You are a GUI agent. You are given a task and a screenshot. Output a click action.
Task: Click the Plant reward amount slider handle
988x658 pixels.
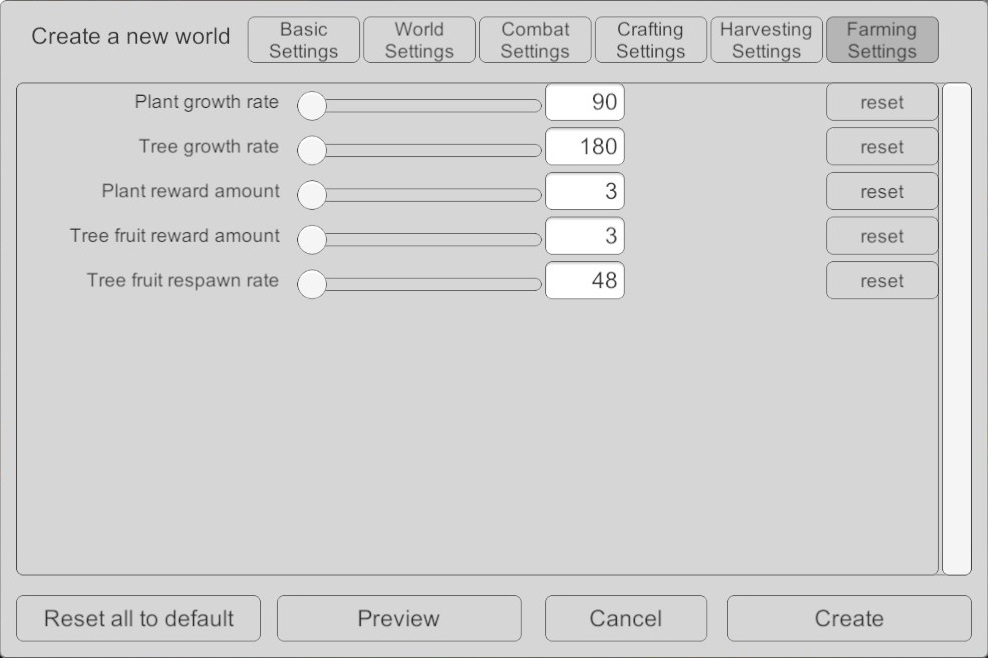point(313,194)
